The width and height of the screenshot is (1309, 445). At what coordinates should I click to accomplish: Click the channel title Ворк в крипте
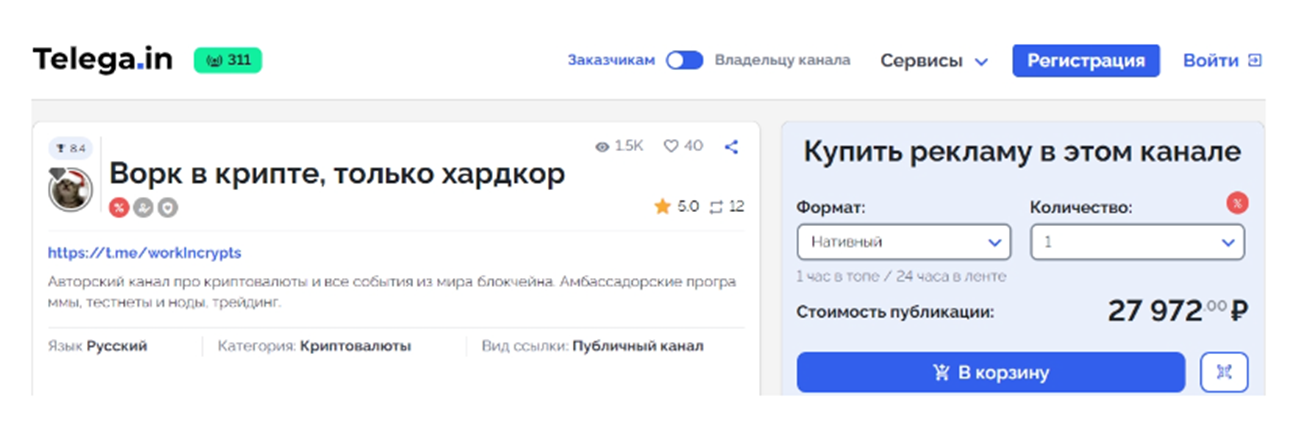point(337,174)
